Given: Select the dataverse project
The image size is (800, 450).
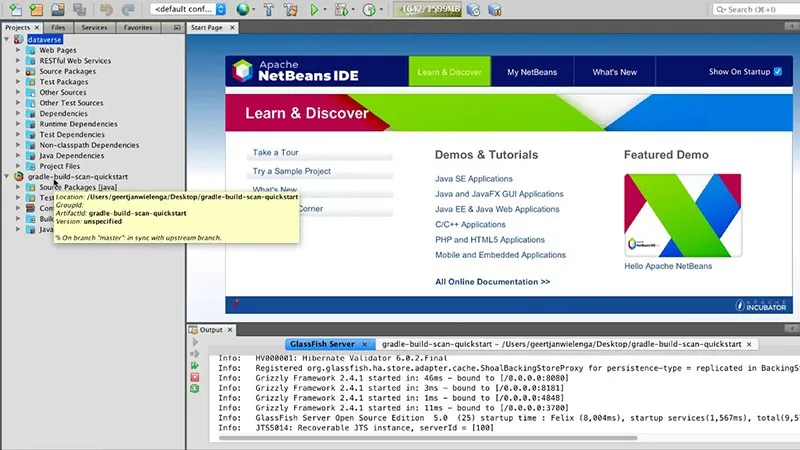Looking at the screenshot, I should coord(45,39).
